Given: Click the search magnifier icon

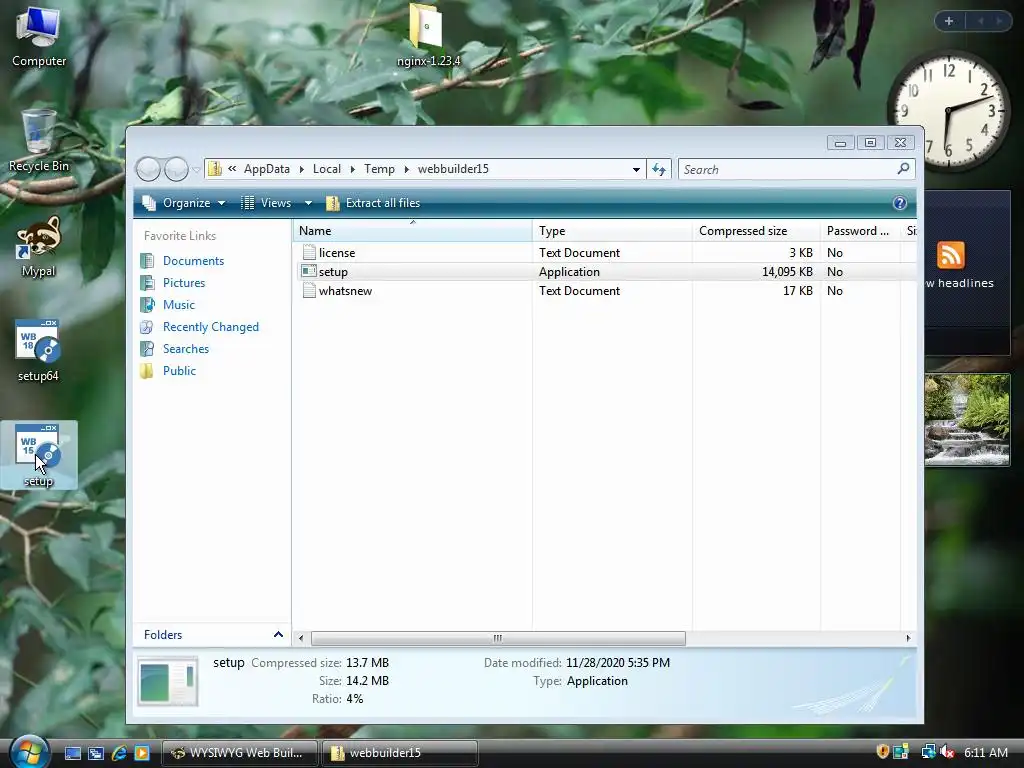Looking at the screenshot, I should click(x=903, y=169).
